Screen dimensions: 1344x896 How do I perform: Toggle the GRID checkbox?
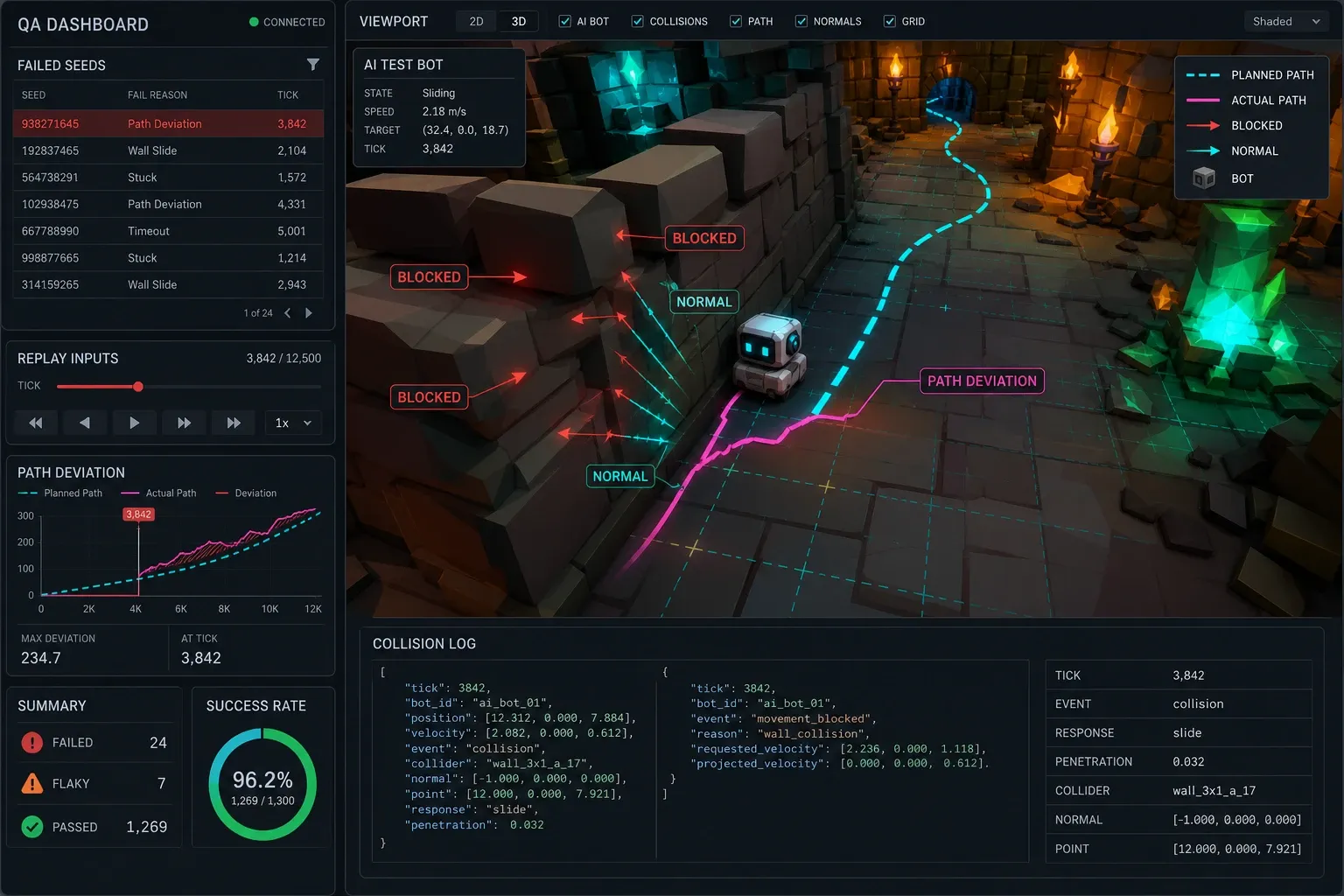point(890,21)
